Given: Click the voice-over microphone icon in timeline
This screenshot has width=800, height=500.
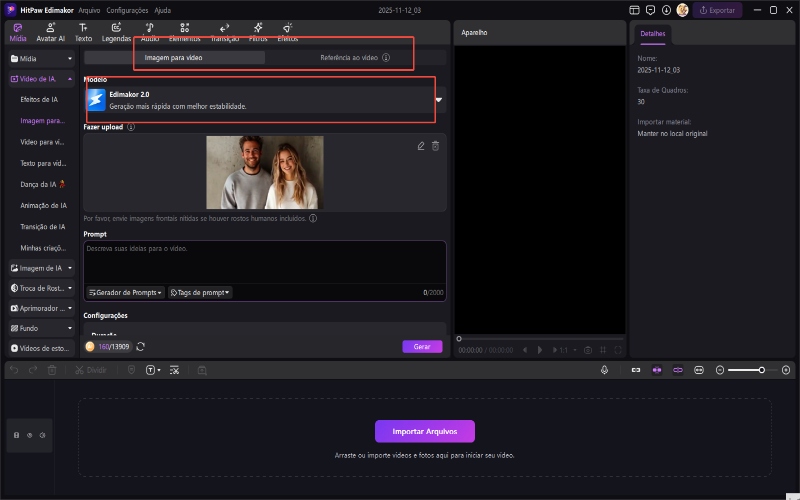Looking at the screenshot, I should (x=605, y=370).
